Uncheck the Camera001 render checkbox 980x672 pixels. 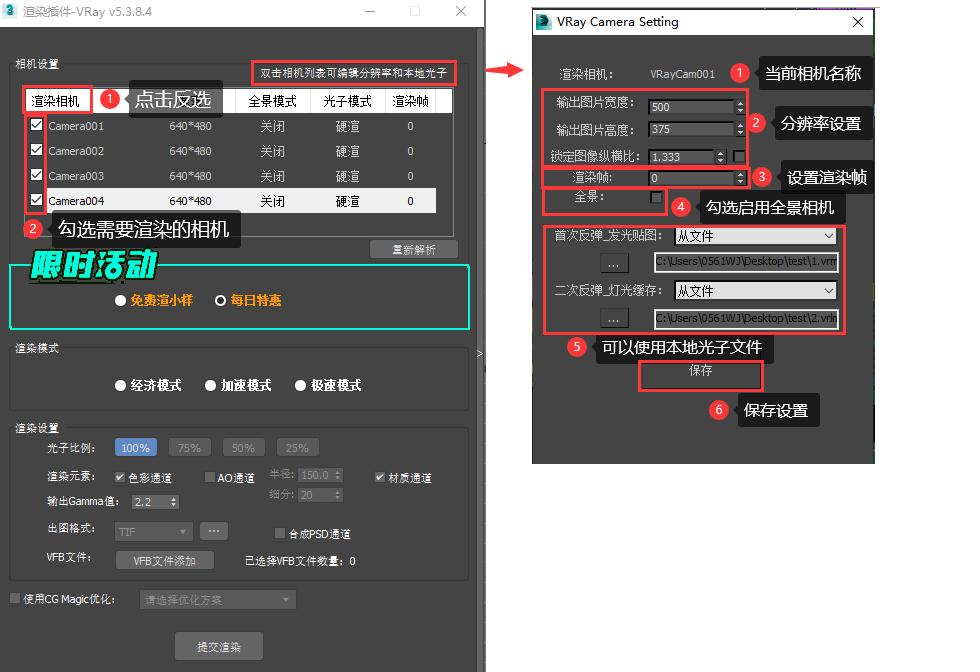(36, 125)
